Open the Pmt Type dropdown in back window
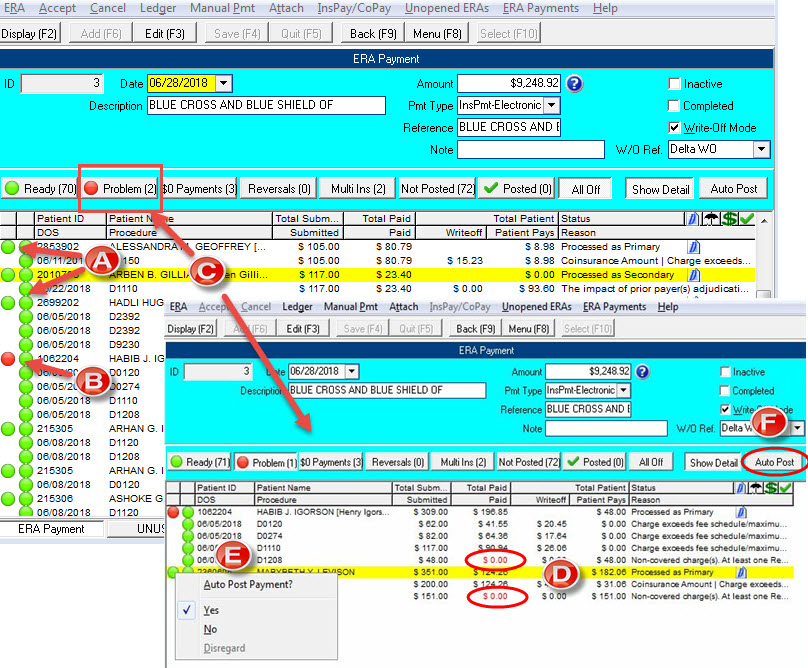Image resolution: width=808 pixels, height=668 pixels. 552,105
